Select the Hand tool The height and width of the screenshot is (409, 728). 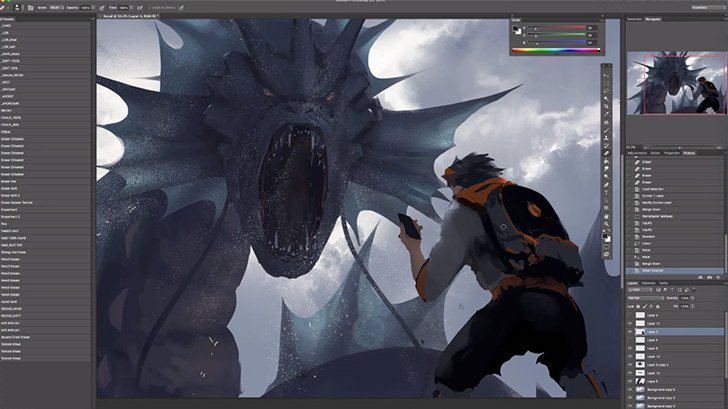pyautogui.click(x=606, y=217)
